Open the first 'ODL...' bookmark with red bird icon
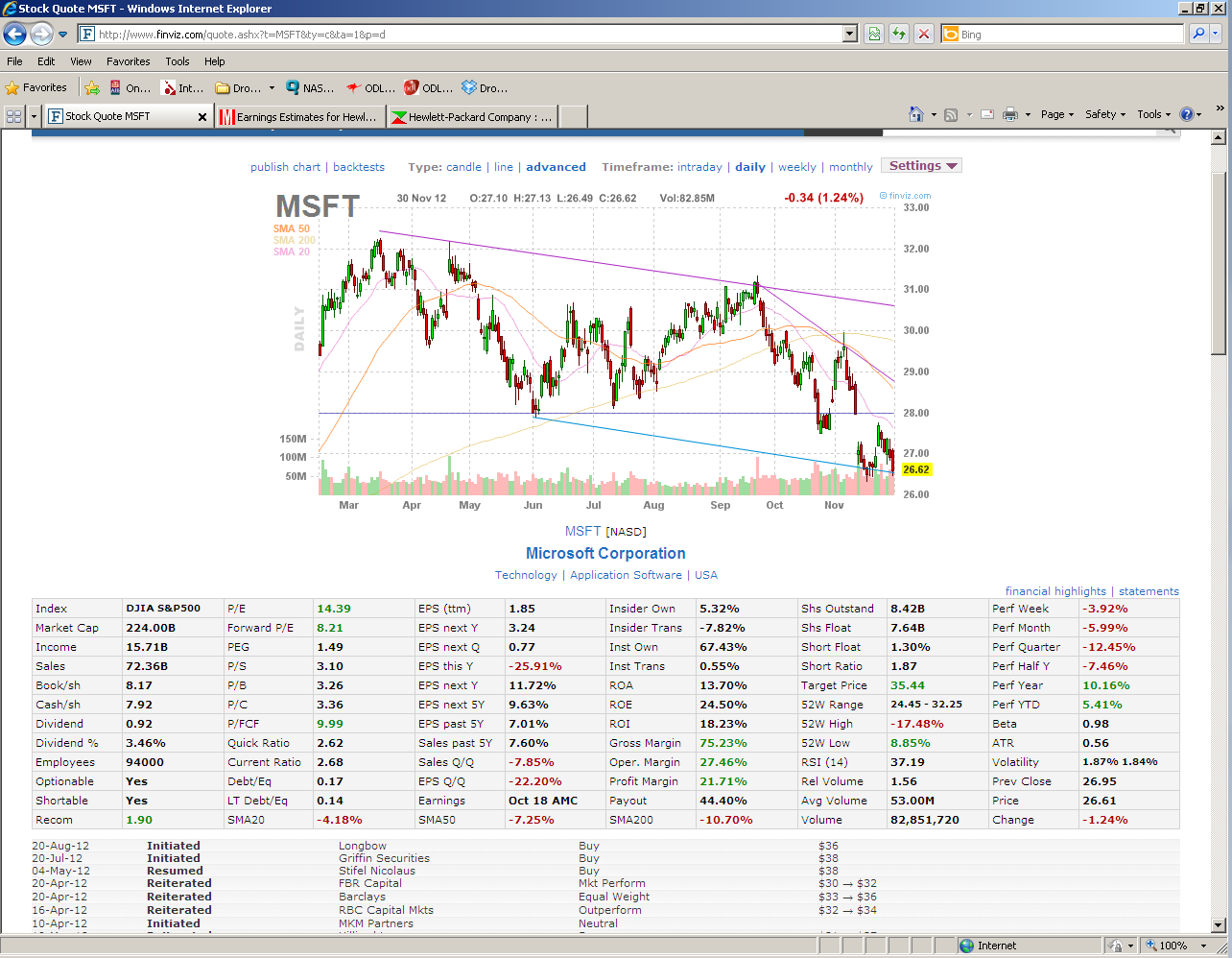Viewport: 1232px width, 958px height. [x=370, y=88]
